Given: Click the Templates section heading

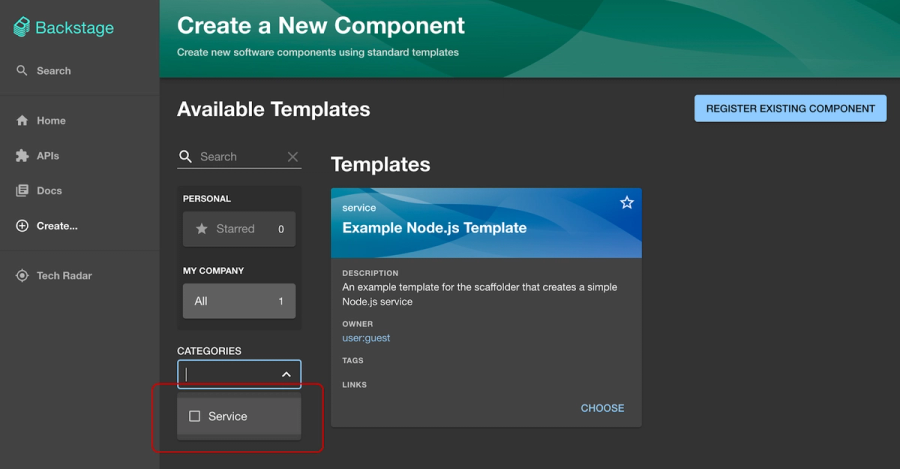Looking at the screenshot, I should tap(381, 164).
